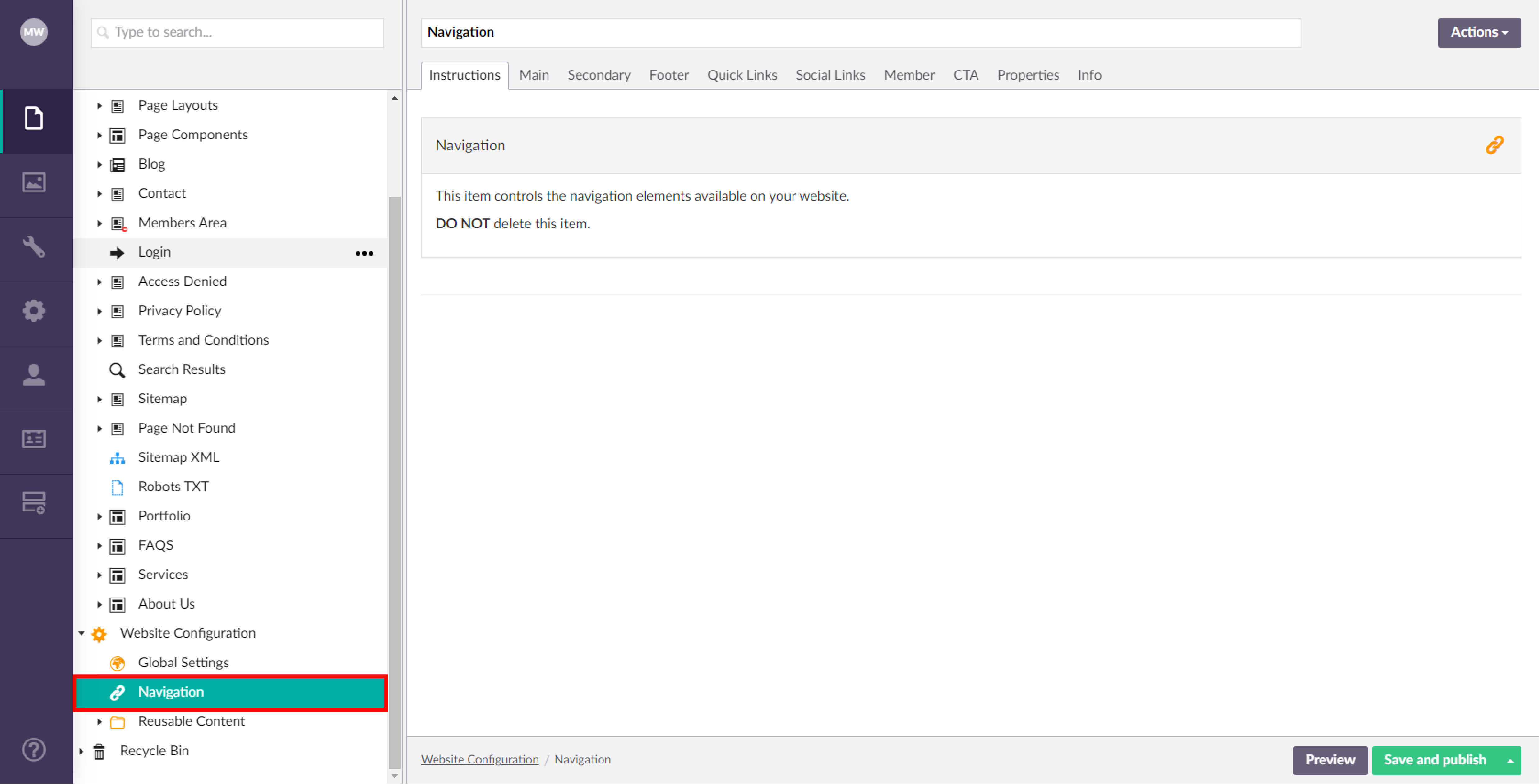Open the wrench Developer section in the sidebar
The image size is (1539, 784).
(34, 246)
